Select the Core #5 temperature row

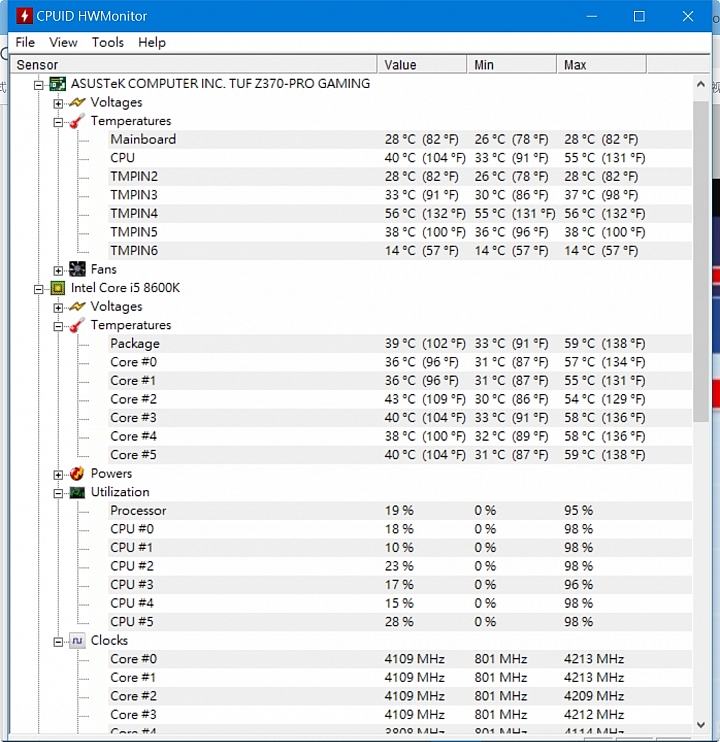pos(400,455)
